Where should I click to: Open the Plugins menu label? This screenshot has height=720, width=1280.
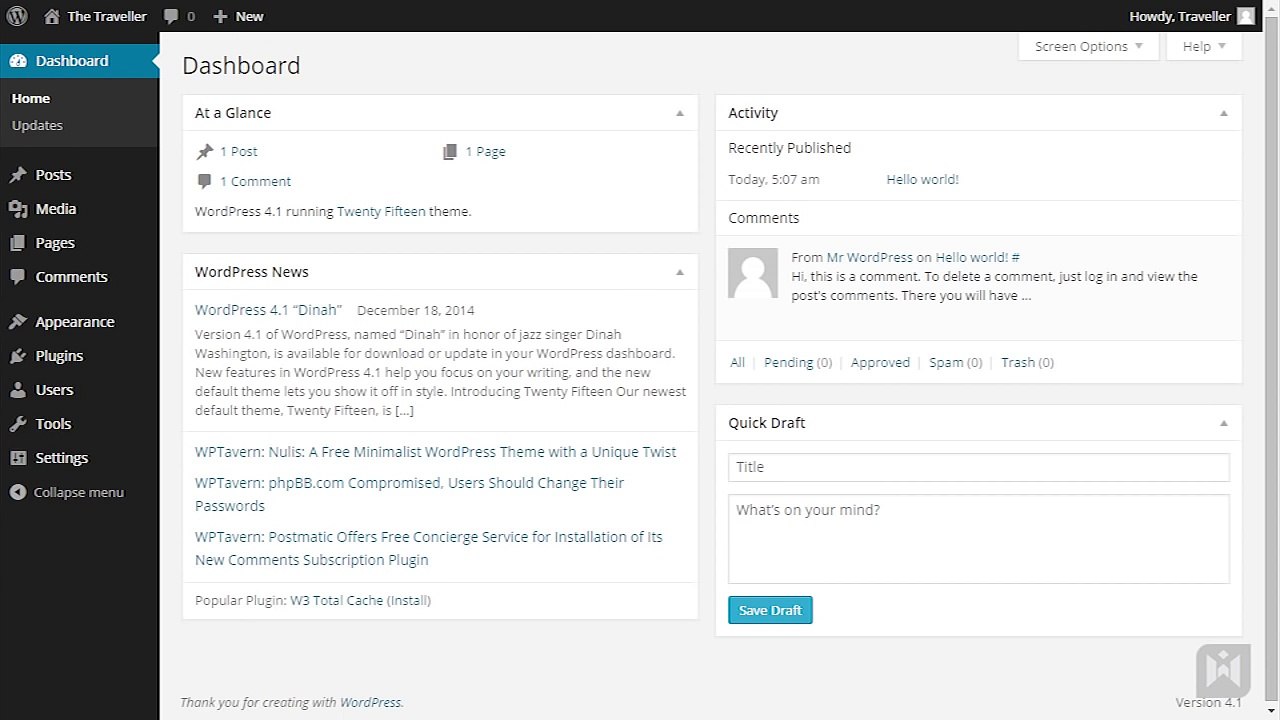pos(59,356)
